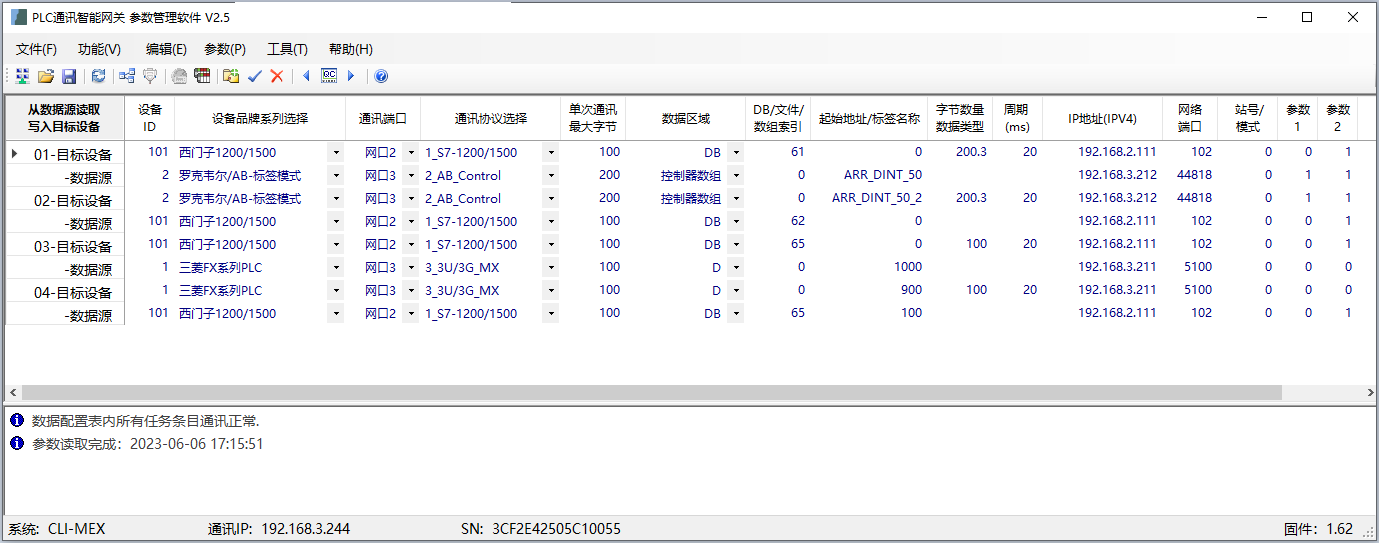Click the data table grid icon
Viewport: 1379px width, 543px height.
202,76
